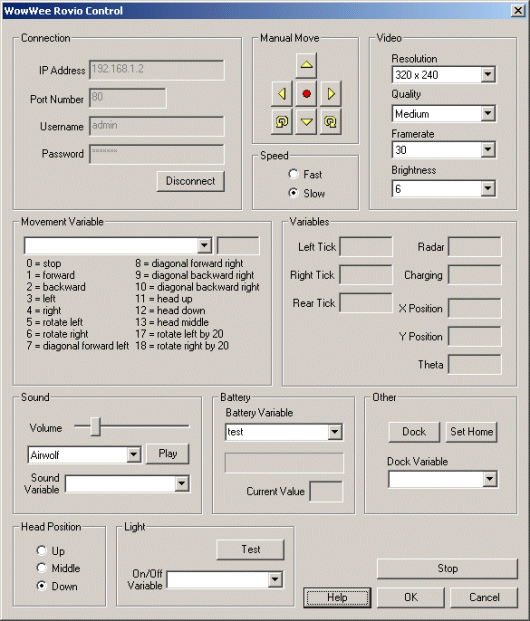Expand the Movement Variable combo box
Image resolution: width=530 pixels, height=621 pixels.
(x=204, y=246)
